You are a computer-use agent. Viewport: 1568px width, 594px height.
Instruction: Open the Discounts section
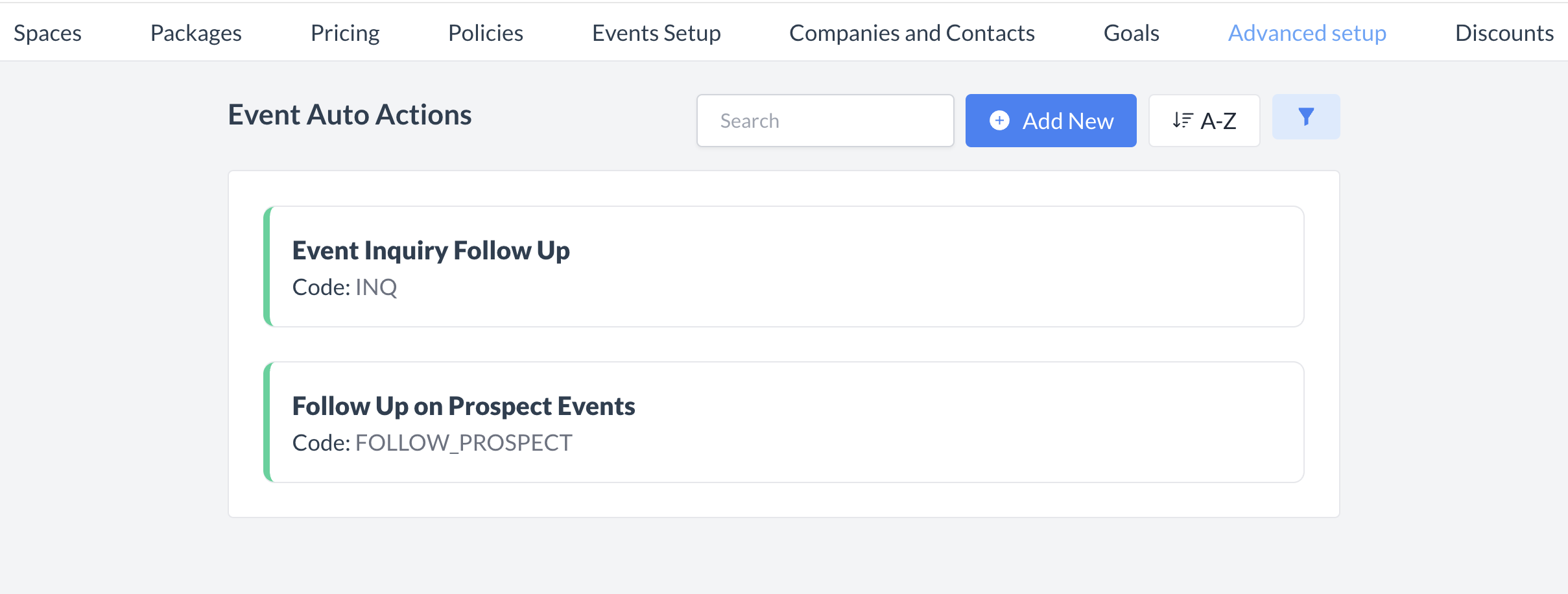(1504, 32)
